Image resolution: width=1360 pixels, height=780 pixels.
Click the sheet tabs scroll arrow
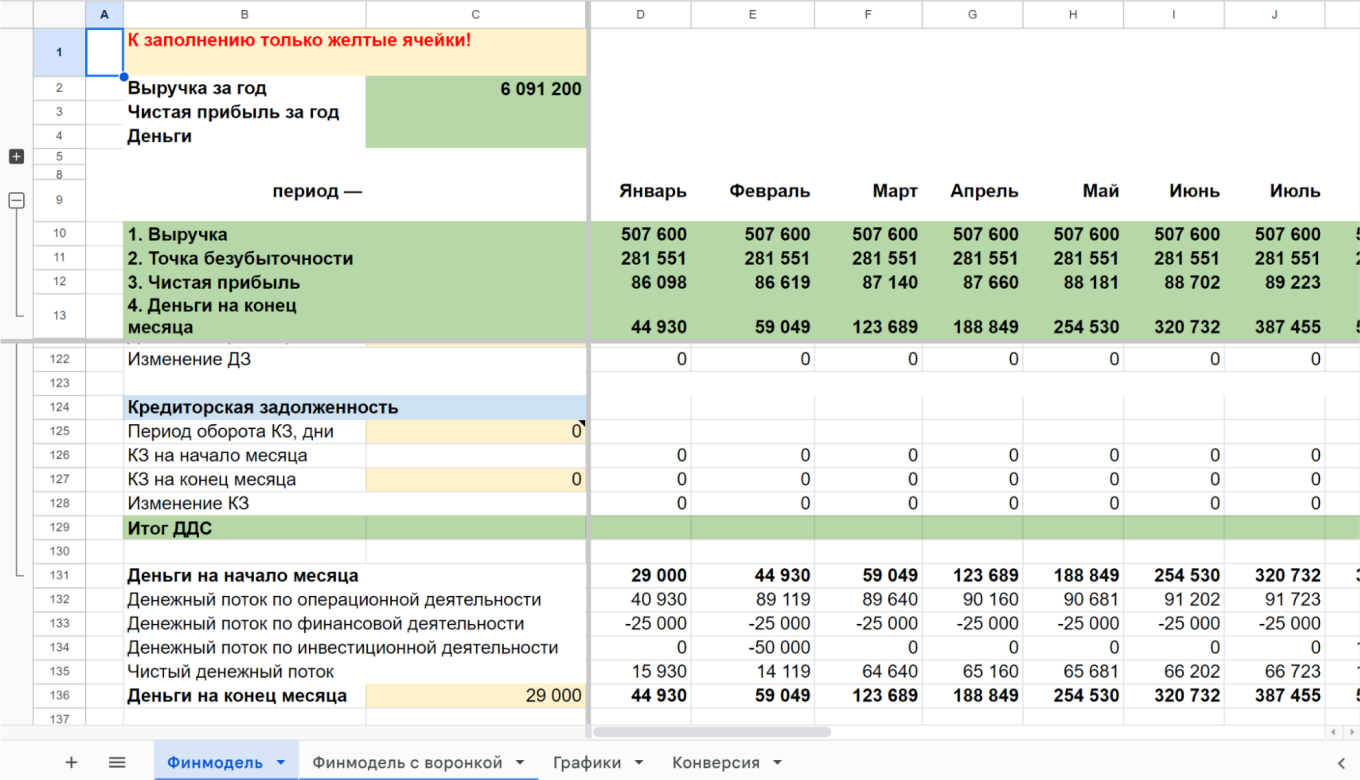click(x=1340, y=762)
